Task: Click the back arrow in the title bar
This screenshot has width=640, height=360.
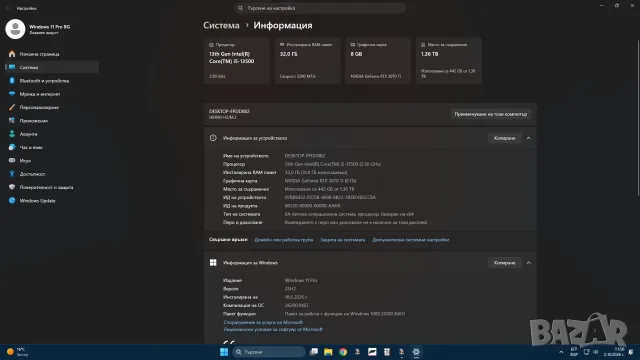Action: coord(8,8)
